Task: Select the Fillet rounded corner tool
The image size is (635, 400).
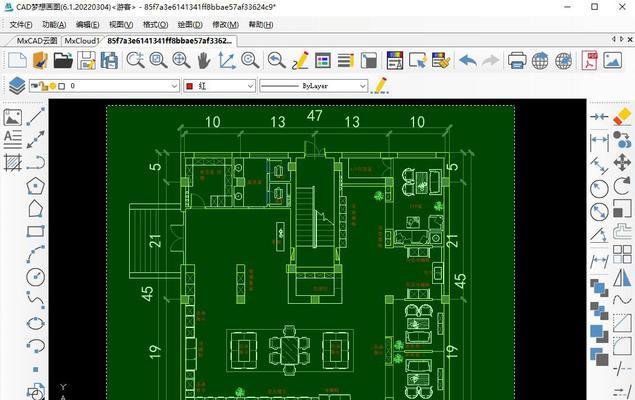Action: tap(622, 347)
